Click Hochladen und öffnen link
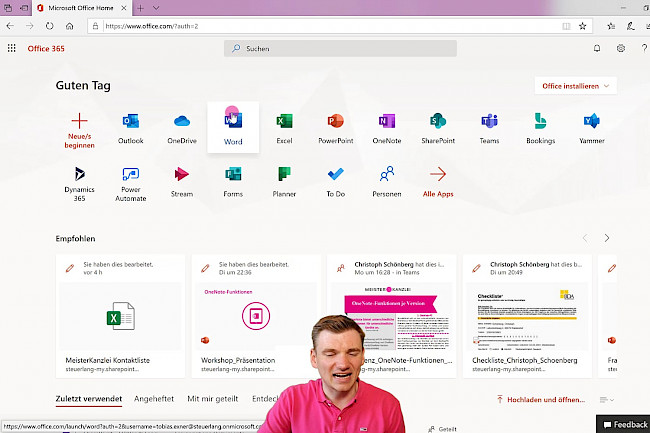The width and height of the screenshot is (650, 433). pyautogui.click(x=541, y=400)
